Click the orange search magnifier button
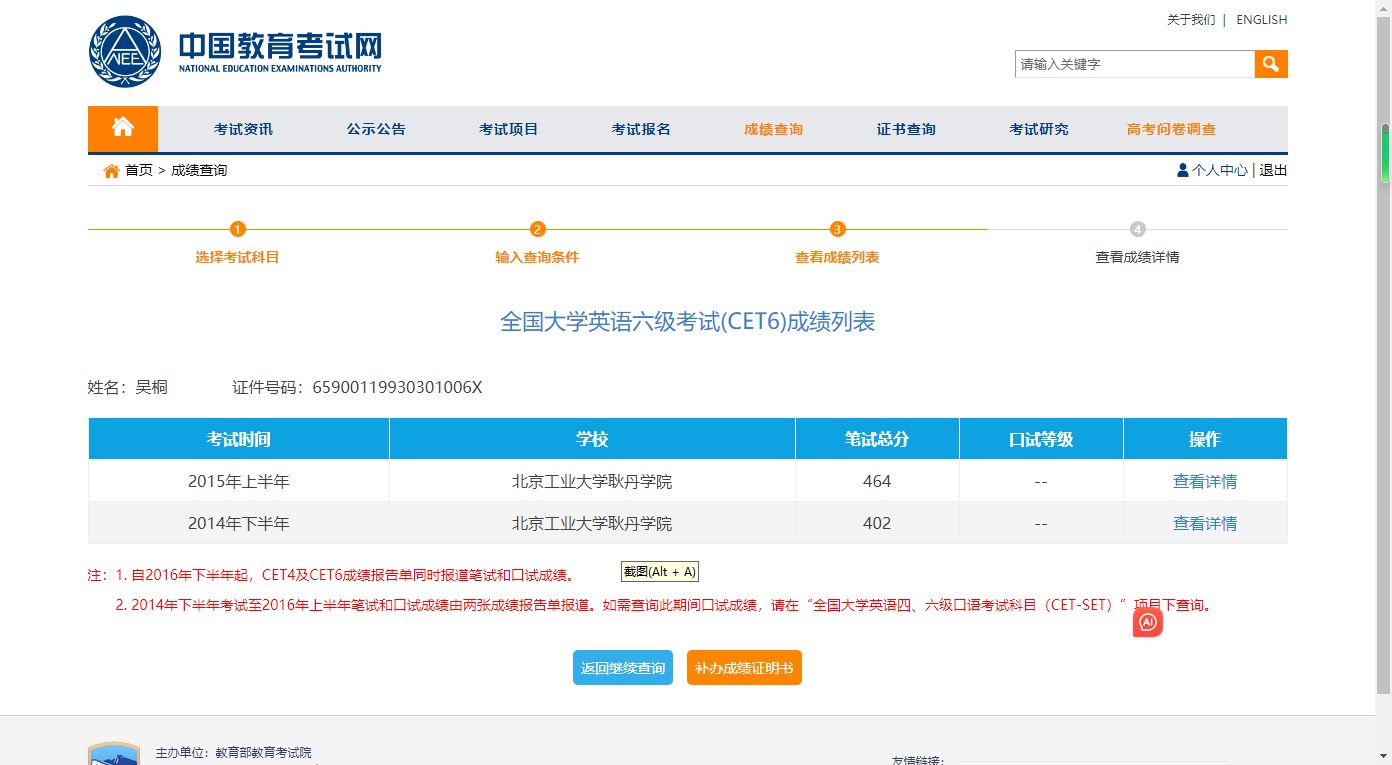 [1271, 64]
